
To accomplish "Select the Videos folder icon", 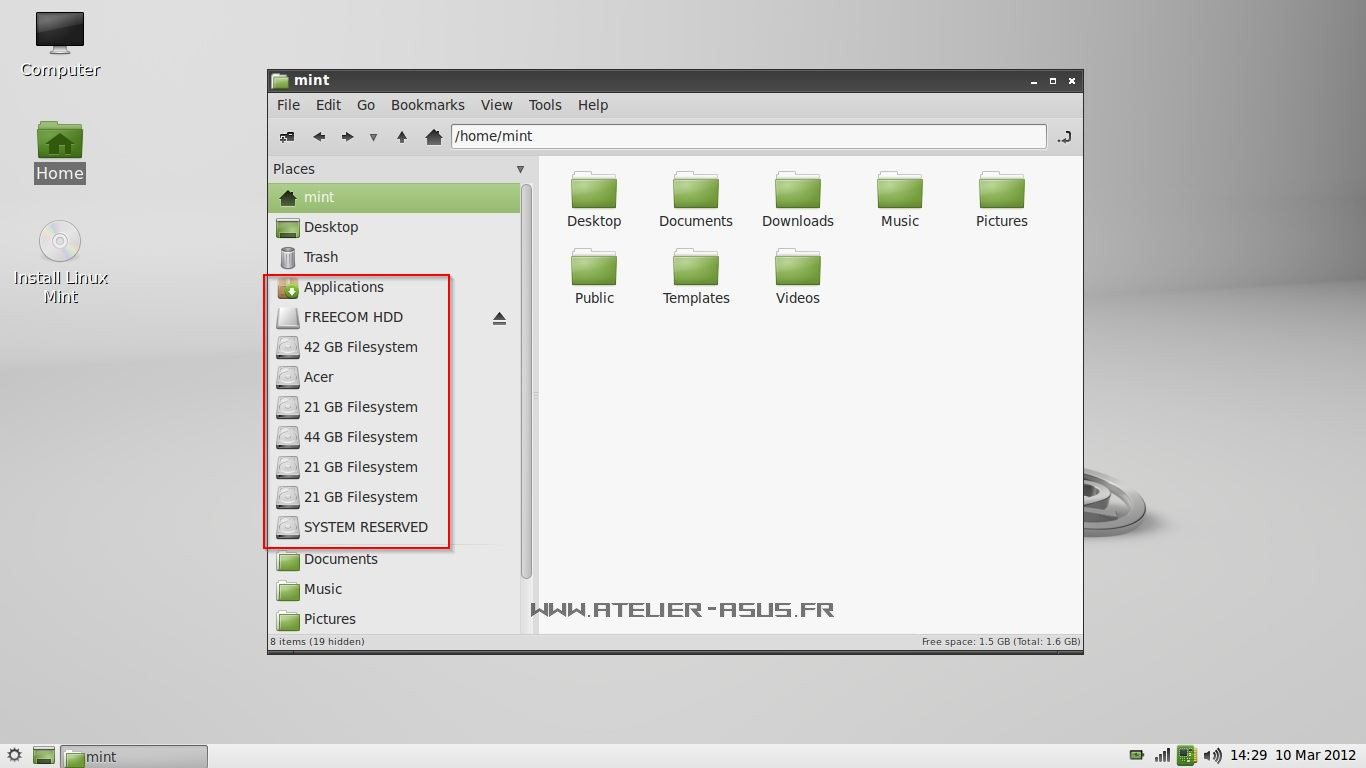I will [798, 277].
